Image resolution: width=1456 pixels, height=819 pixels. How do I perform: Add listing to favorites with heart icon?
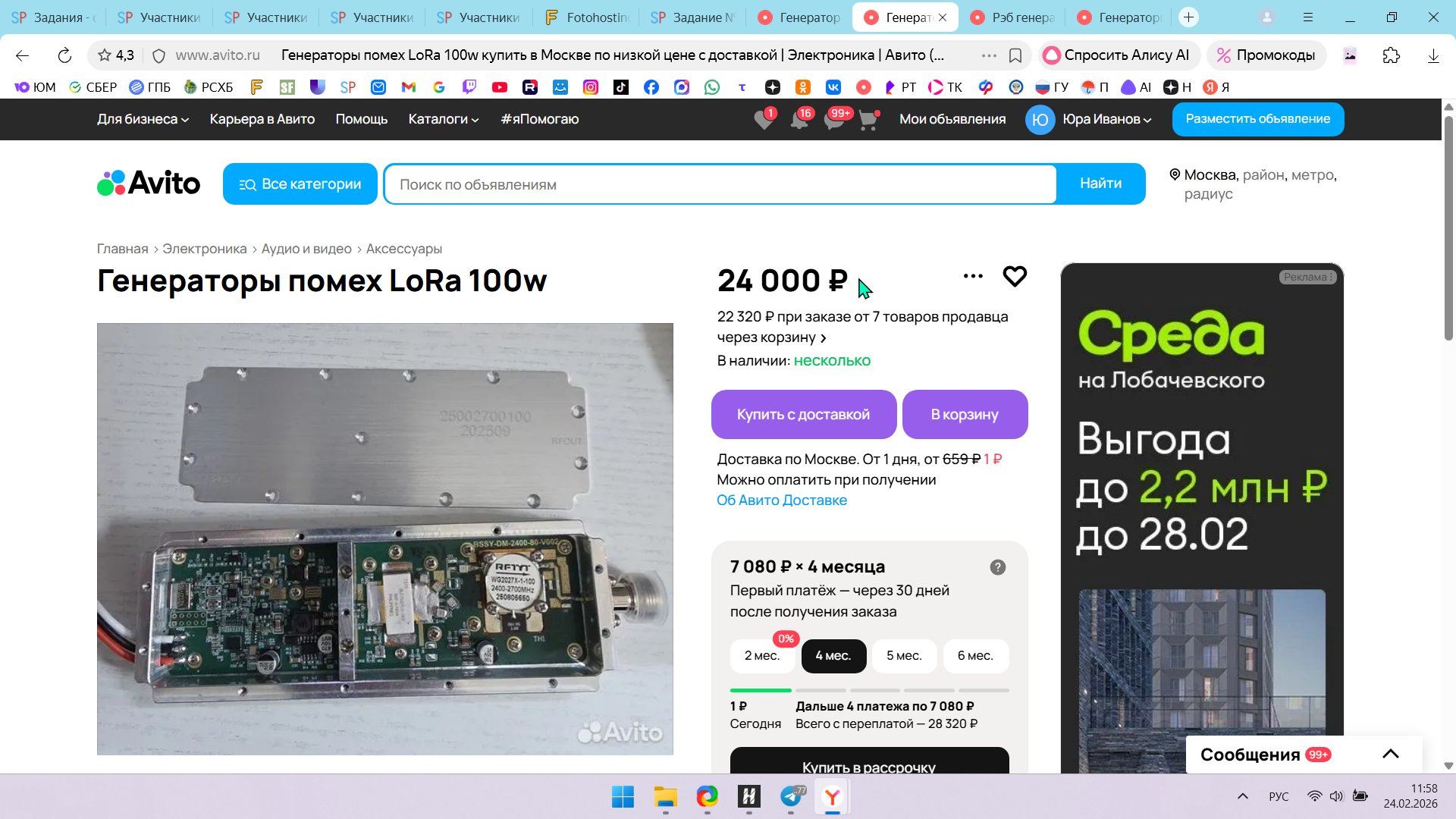click(x=1015, y=276)
